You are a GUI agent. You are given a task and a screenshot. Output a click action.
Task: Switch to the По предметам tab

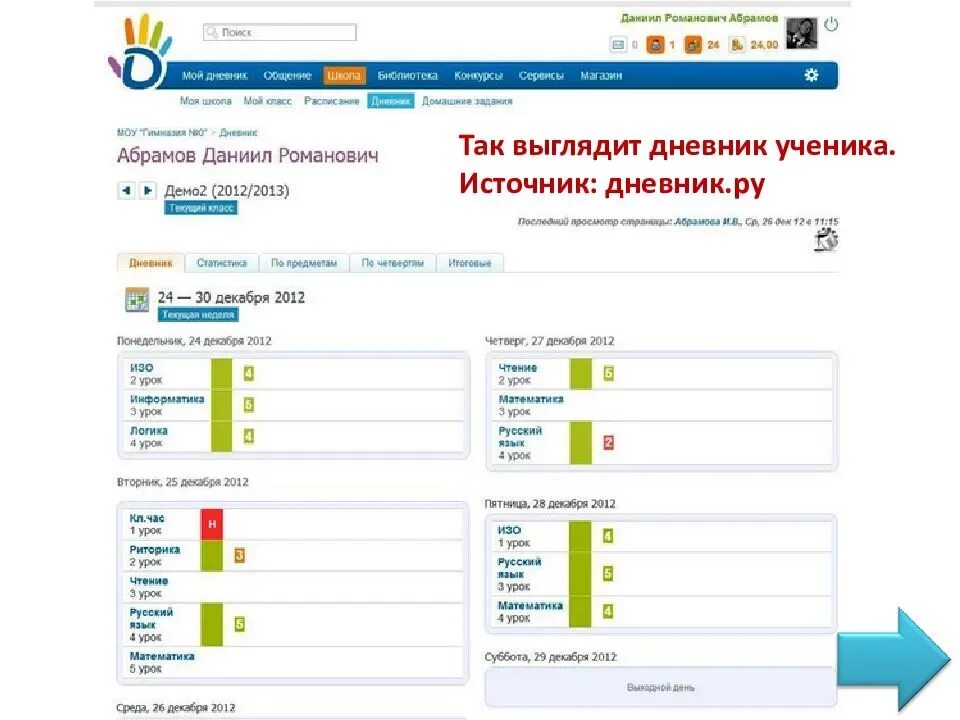point(304,263)
